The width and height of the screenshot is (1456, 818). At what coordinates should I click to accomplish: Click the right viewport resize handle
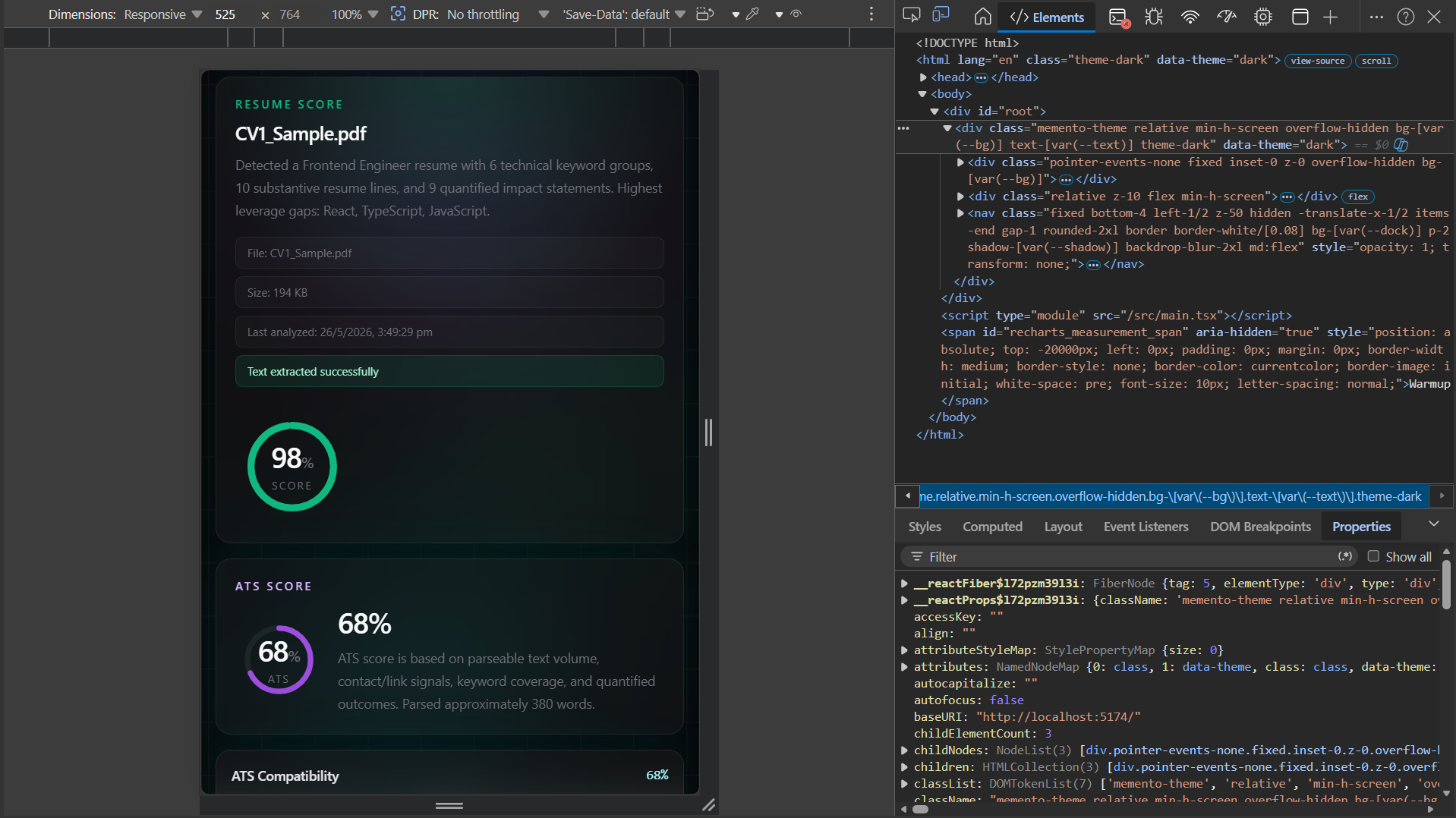pos(708,433)
